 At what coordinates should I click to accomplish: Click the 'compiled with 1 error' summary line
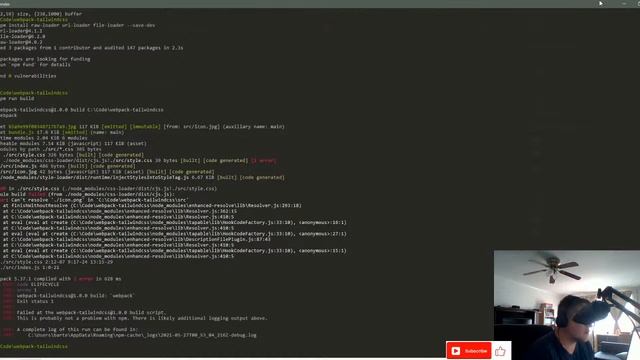click(x=60, y=279)
